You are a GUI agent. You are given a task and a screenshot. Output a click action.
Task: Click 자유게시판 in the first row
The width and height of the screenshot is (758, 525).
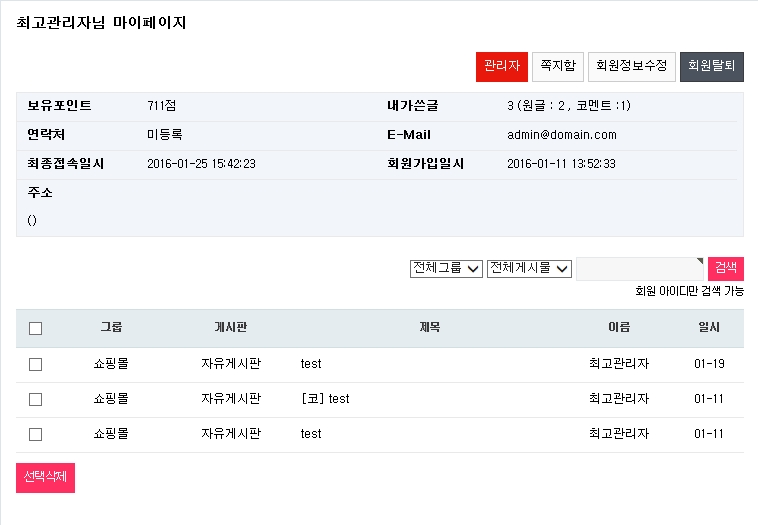(x=231, y=364)
